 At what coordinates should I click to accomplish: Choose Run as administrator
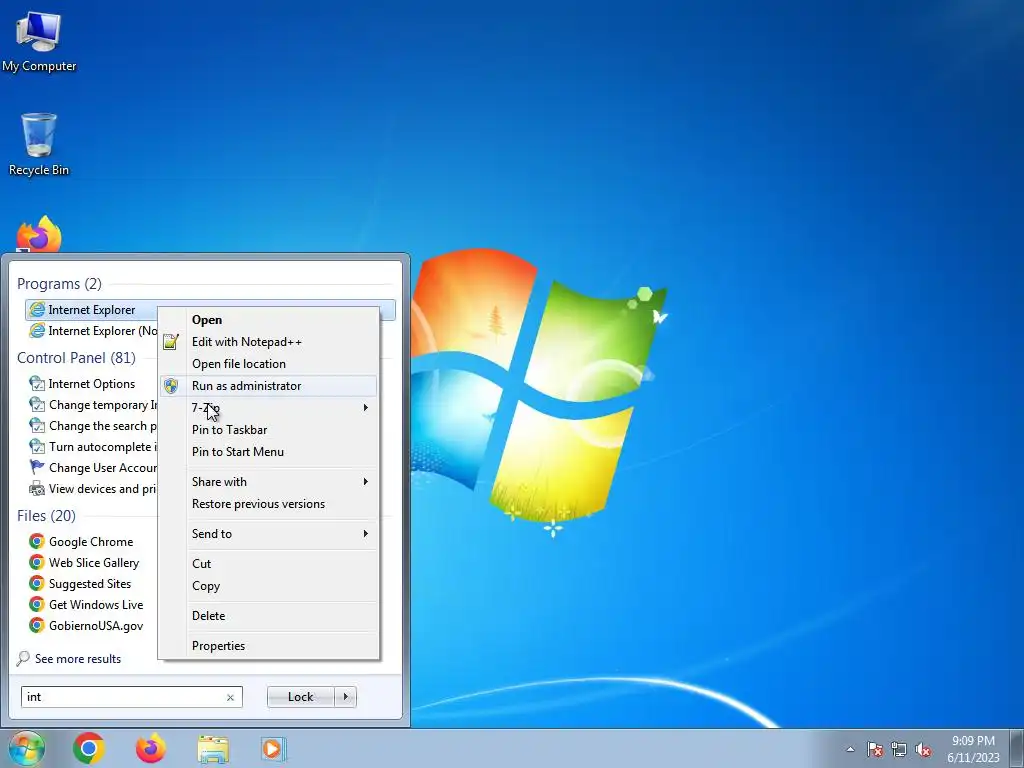[x=268, y=385]
